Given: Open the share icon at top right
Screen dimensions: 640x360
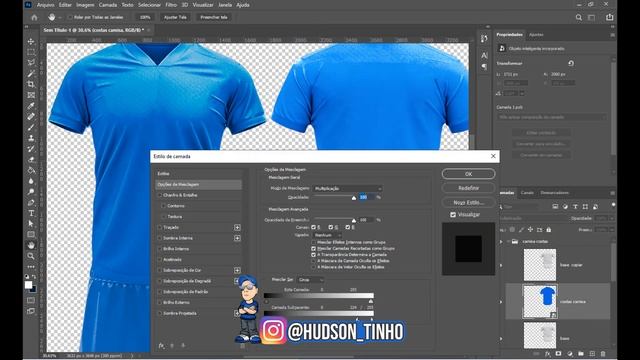Looking at the screenshot, I should (x=610, y=17).
